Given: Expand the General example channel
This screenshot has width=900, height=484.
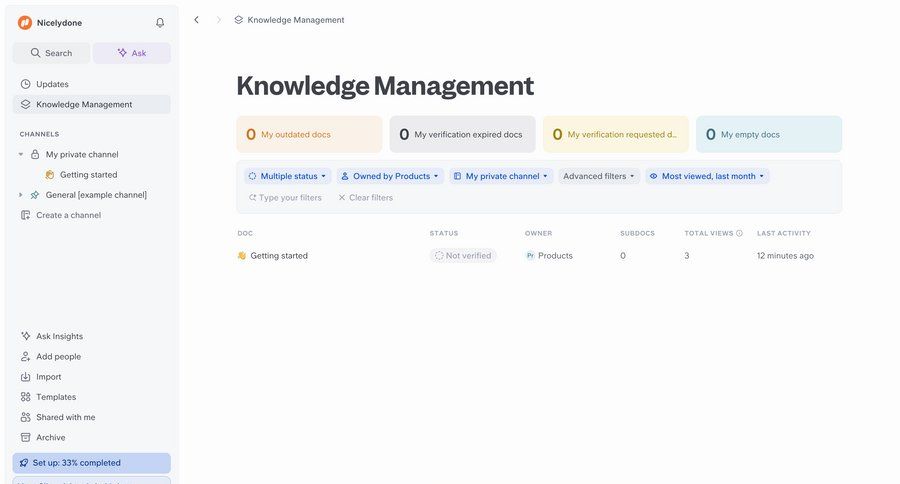Looking at the screenshot, I should tap(21, 195).
